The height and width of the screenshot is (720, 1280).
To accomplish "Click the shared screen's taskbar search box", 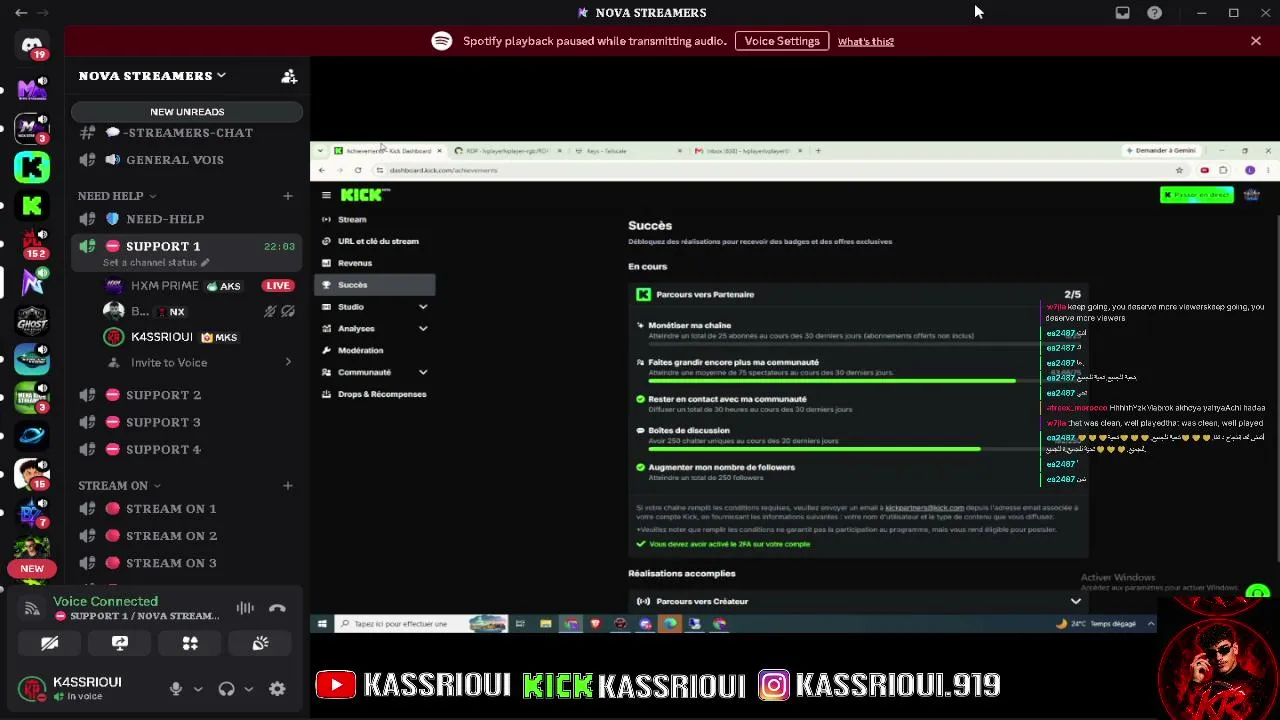I will pos(421,624).
